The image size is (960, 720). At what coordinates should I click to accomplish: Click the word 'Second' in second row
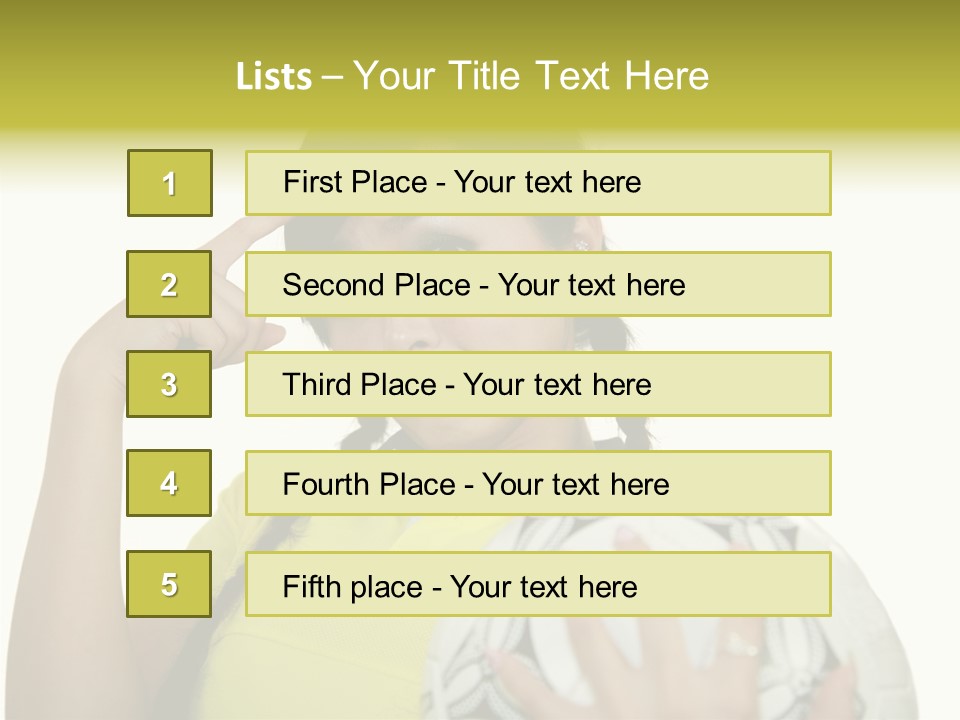click(x=334, y=285)
